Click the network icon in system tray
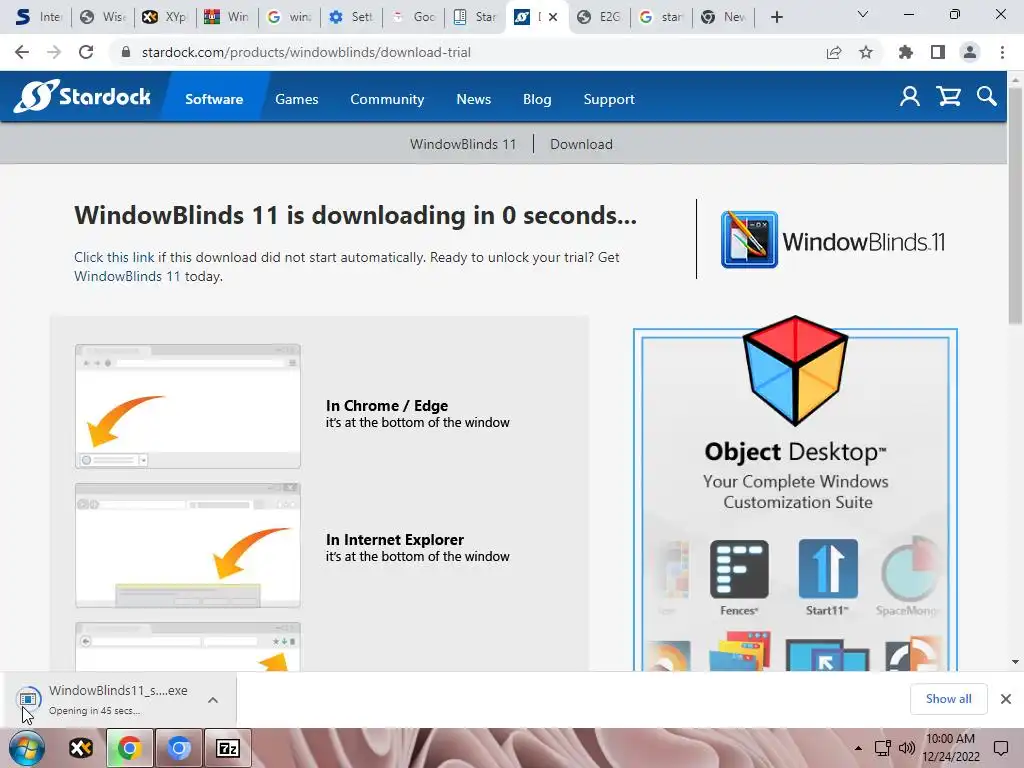1024x768 pixels. click(883, 748)
